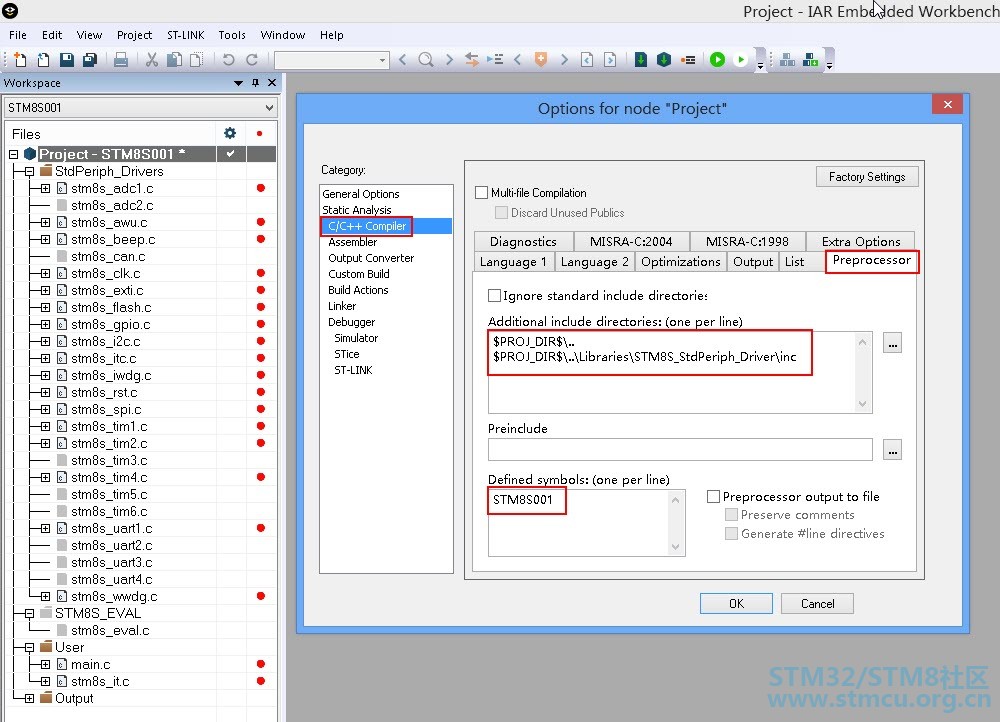Image resolution: width=1000 pixels, height=722 pixels.
Task: Select stm8s_gpio.c in file tree
Action: click(110, 324)
